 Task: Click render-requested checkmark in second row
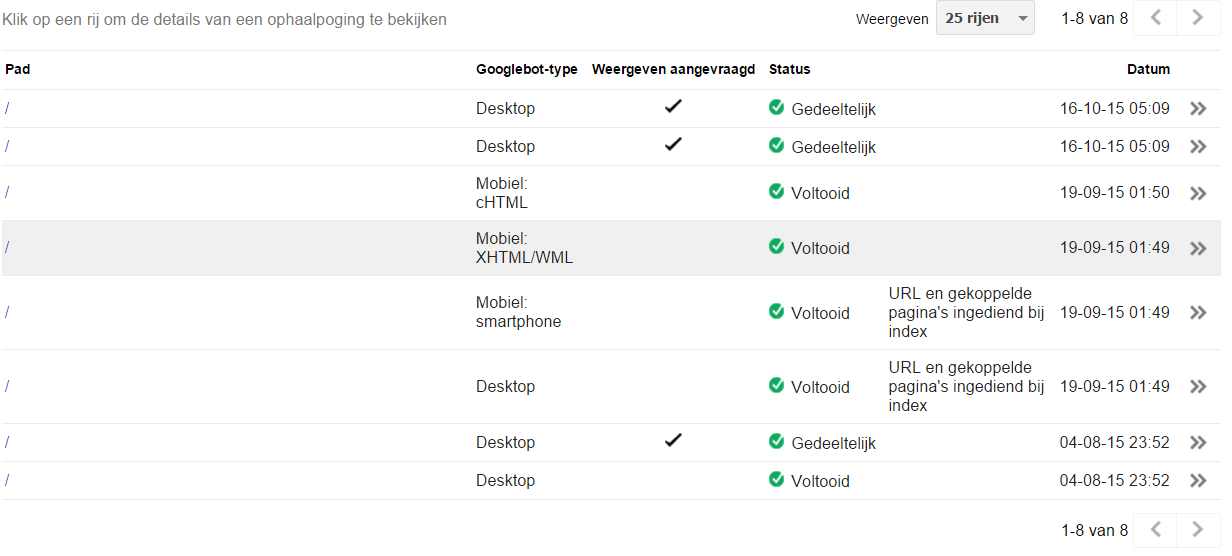673,145
